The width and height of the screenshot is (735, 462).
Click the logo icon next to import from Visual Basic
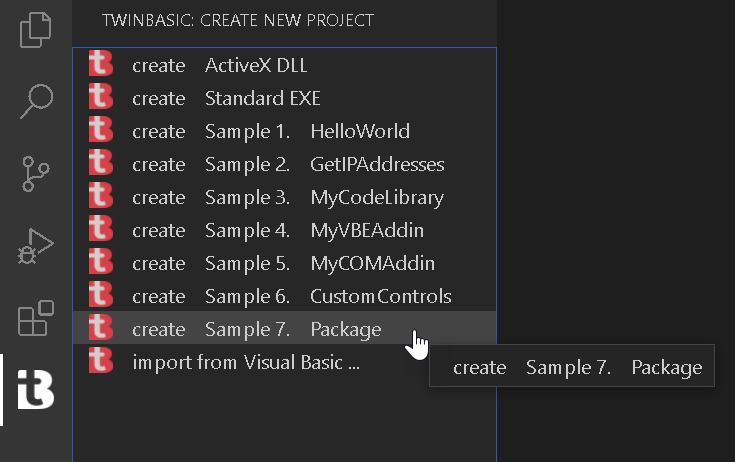(101, 360)
